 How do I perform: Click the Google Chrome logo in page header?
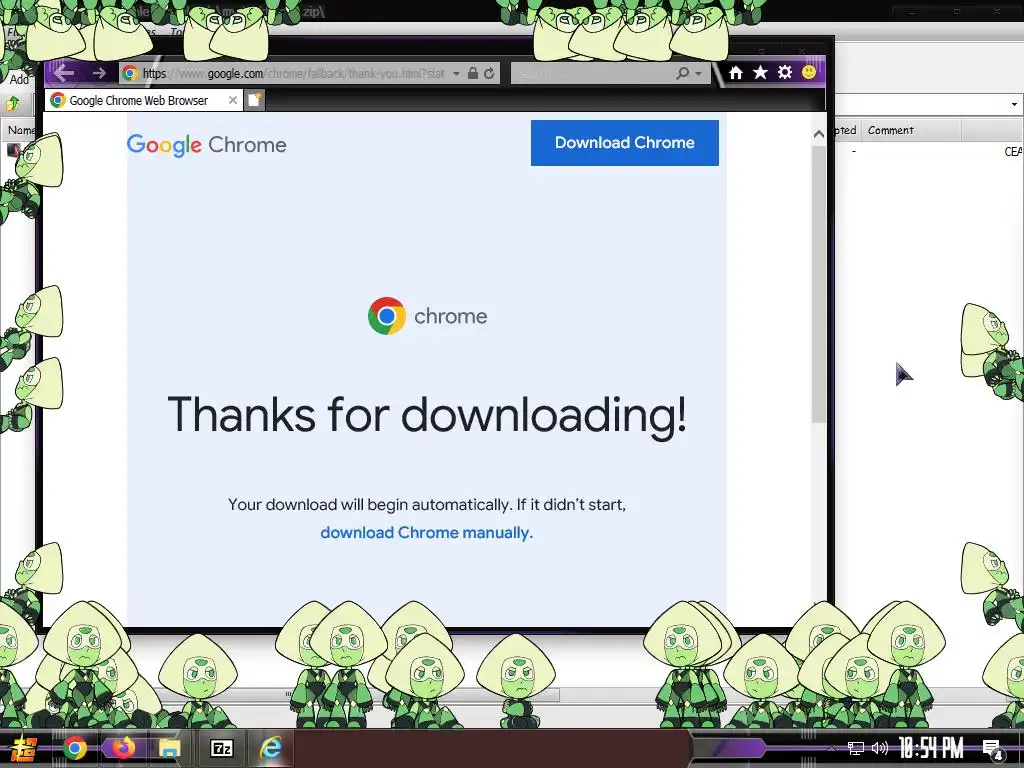[206, 145]
